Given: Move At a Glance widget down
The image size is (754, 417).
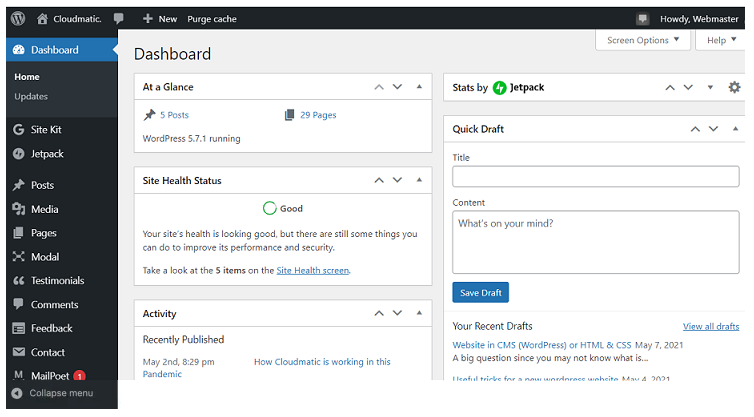Looking at the screenshot, I should point(397,87).
